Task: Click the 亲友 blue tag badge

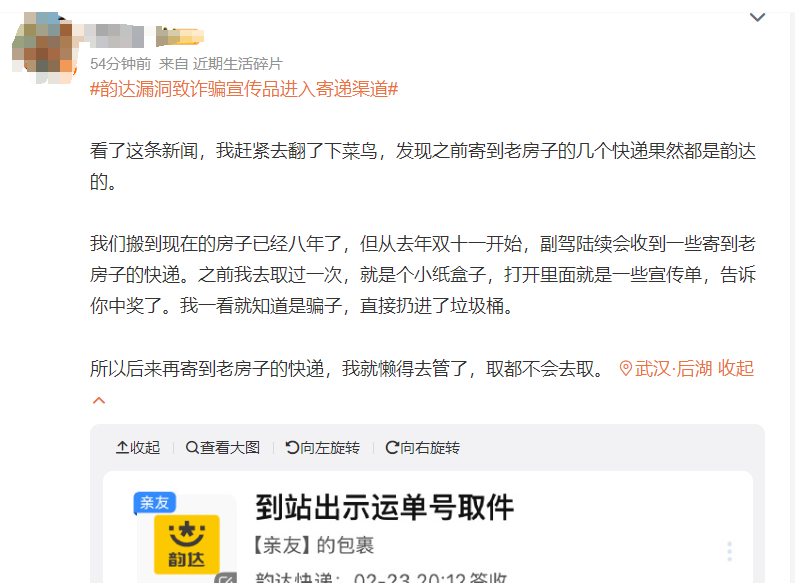Action: pyautogui.click(x=155, y=503)
